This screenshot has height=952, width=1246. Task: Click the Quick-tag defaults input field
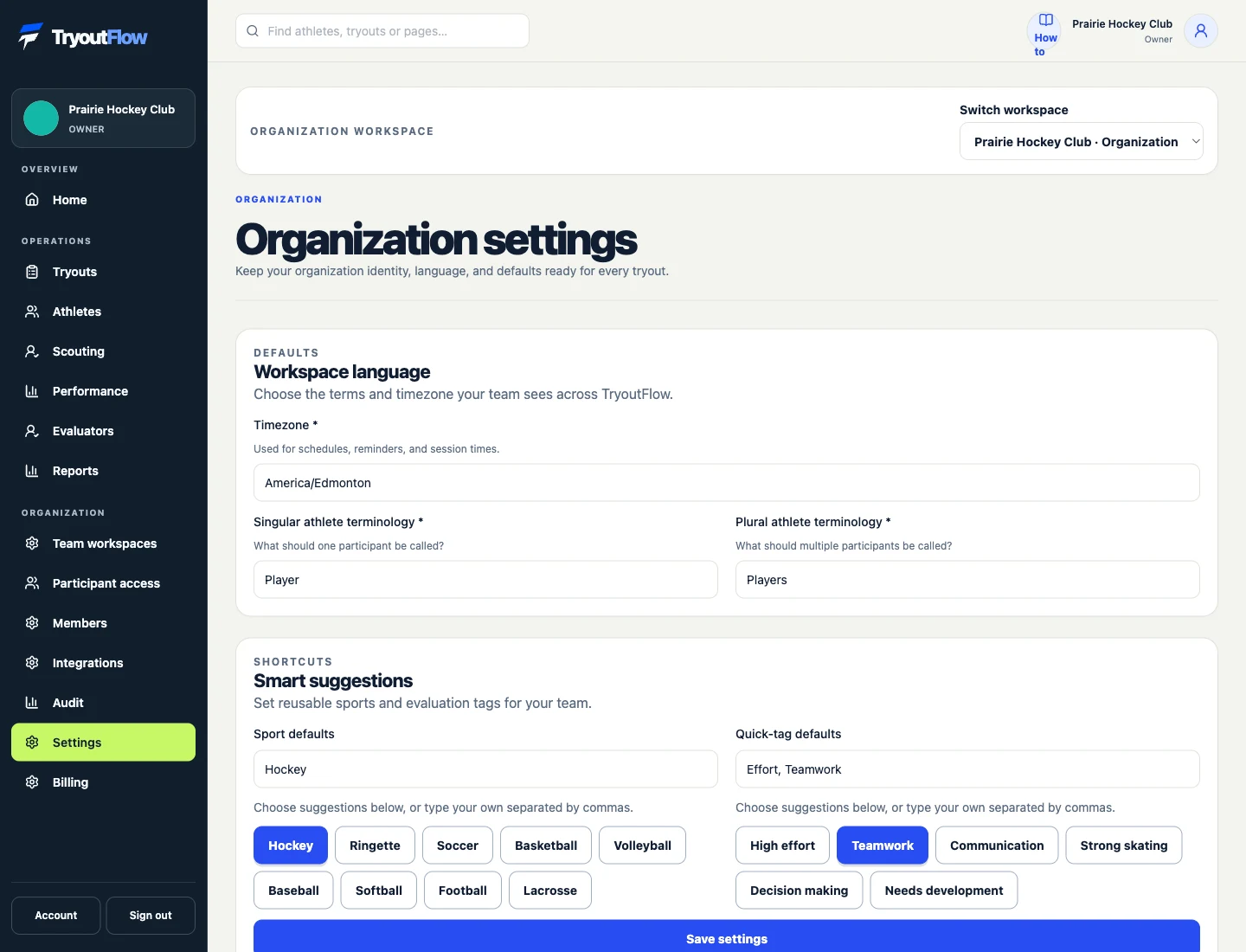967,769
